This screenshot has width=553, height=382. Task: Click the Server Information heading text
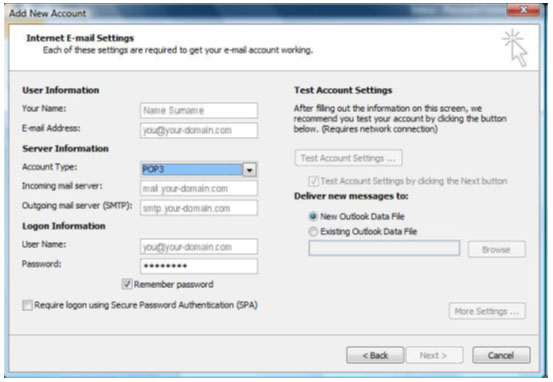pos(65,148)
